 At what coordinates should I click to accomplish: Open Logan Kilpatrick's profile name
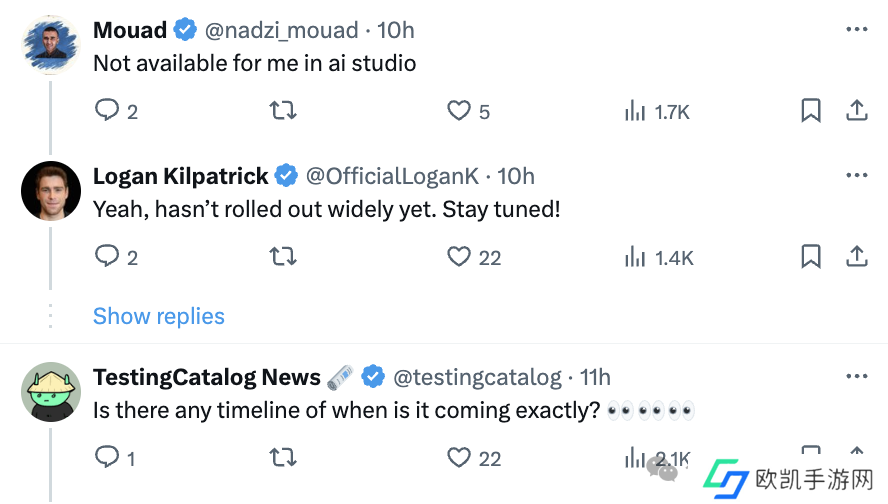(x=180, y=176)
